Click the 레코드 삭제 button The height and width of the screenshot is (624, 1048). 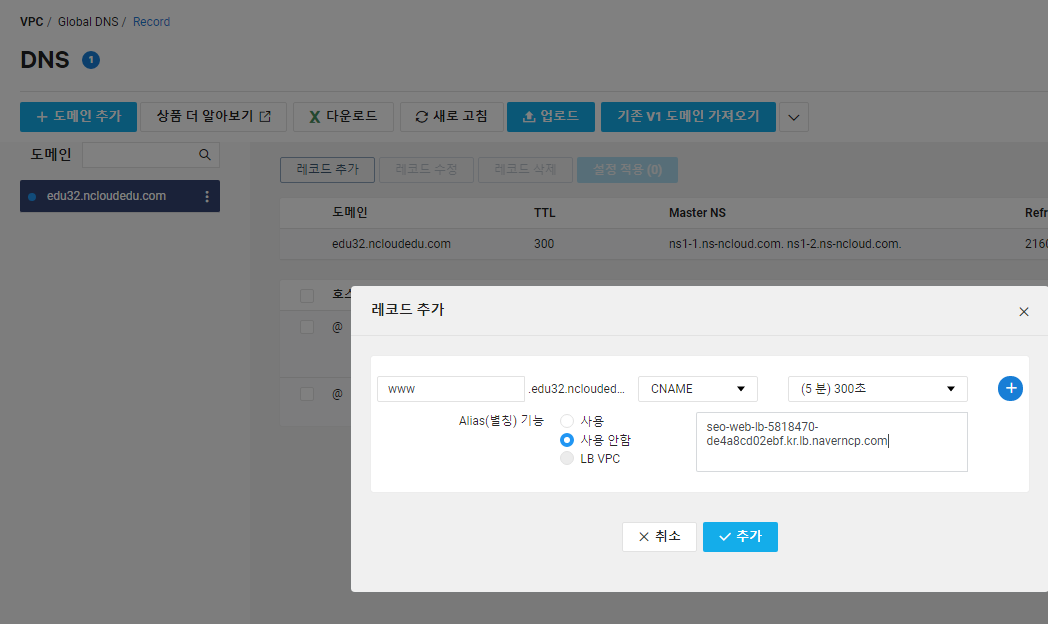[525, 170]
